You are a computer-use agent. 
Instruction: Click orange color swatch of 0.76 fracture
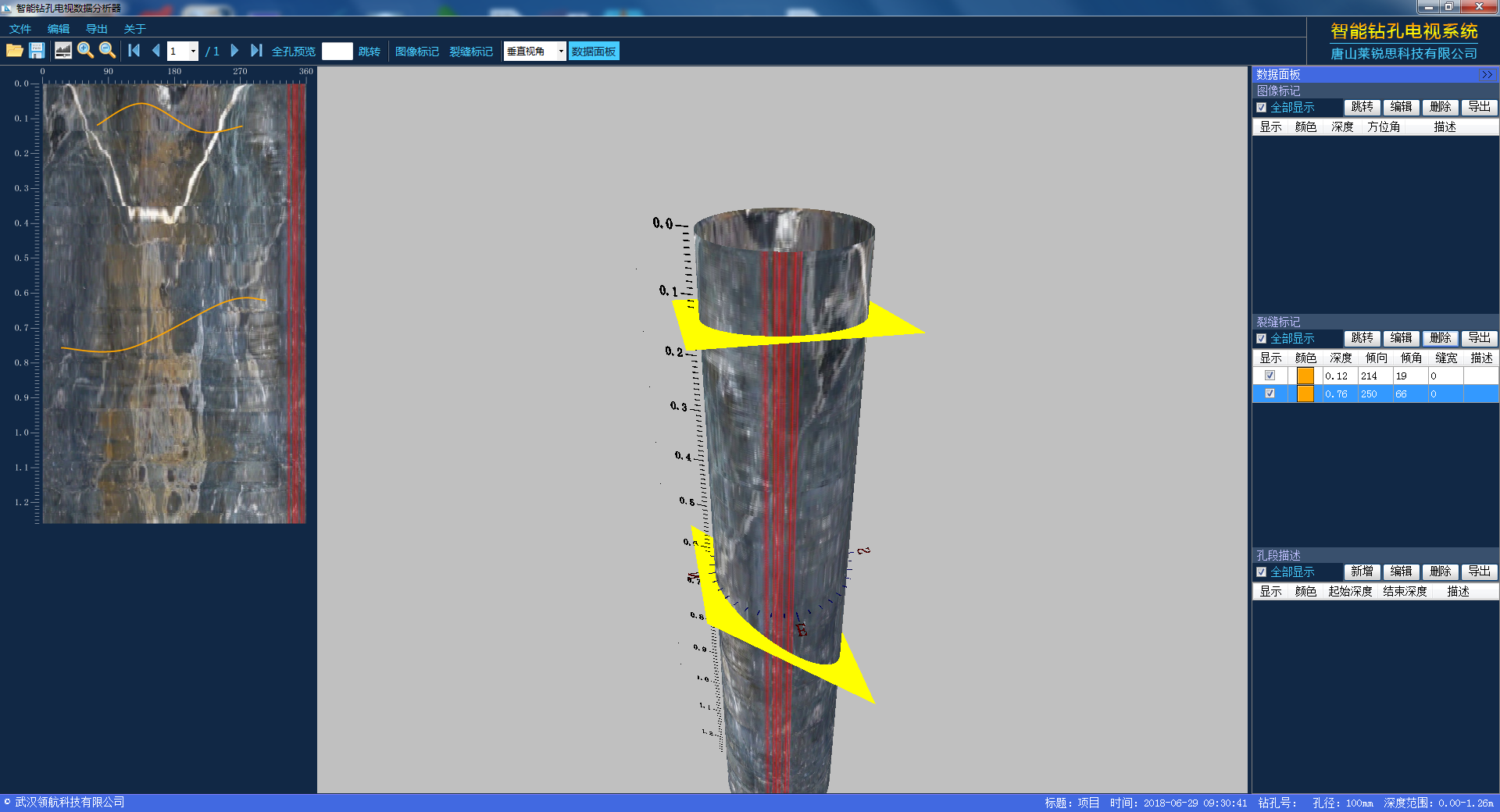tap(1305, 394)
